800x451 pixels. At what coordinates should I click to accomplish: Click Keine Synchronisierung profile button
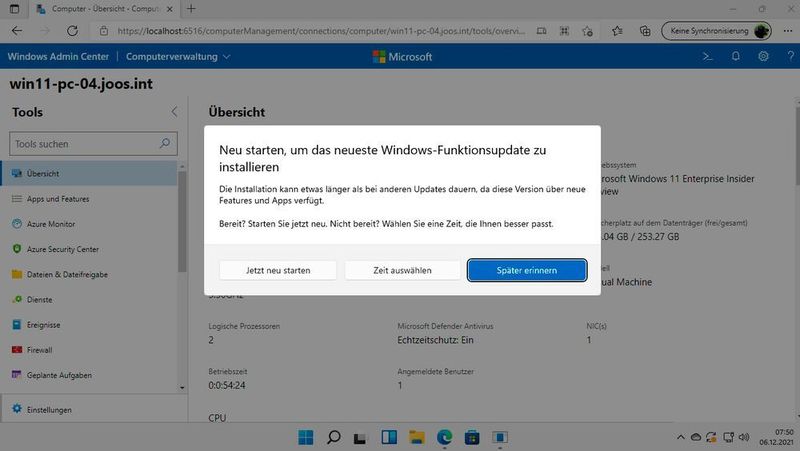pos(716,31)
